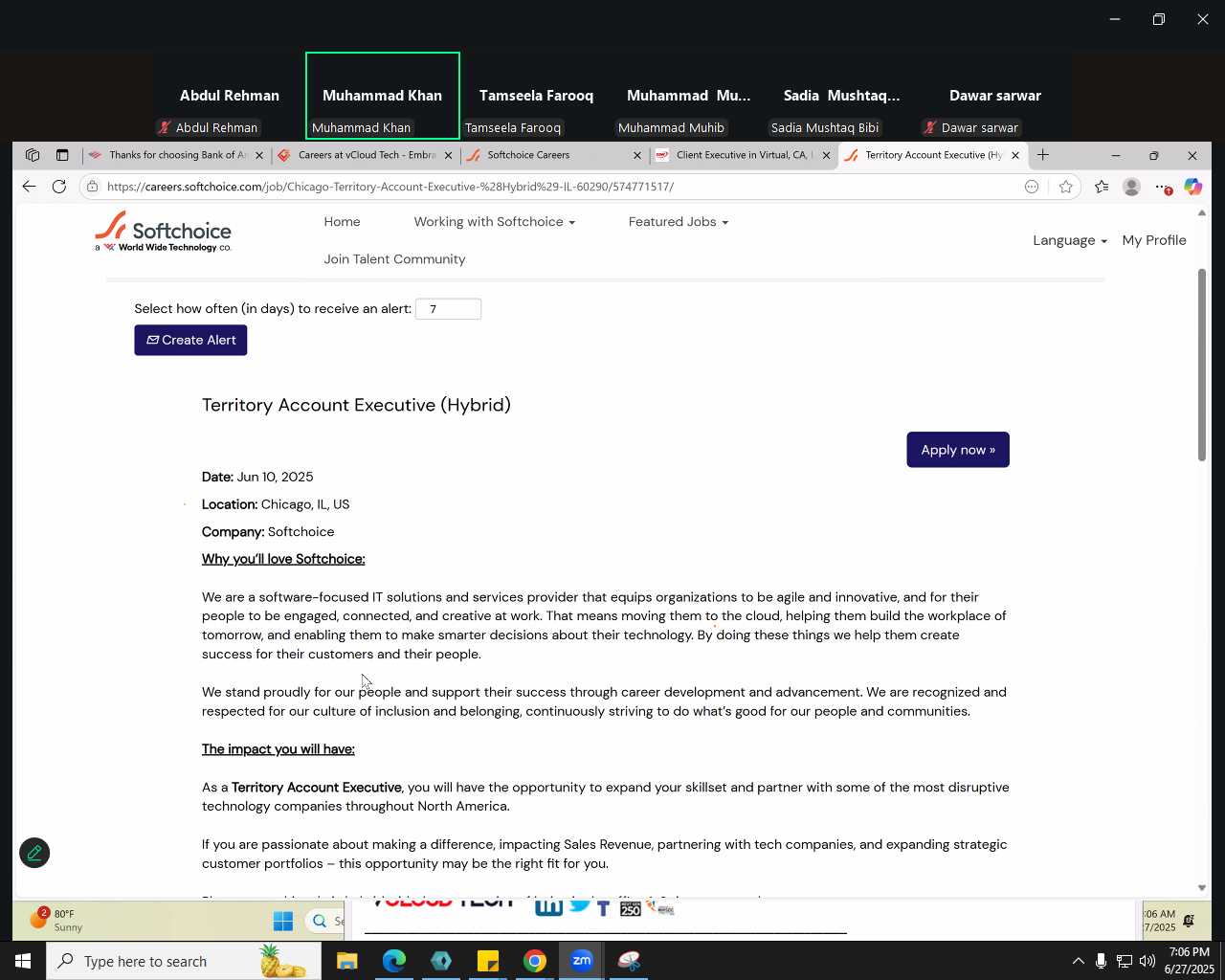Select Muhammad Muhib participant tile

[689, 96]
